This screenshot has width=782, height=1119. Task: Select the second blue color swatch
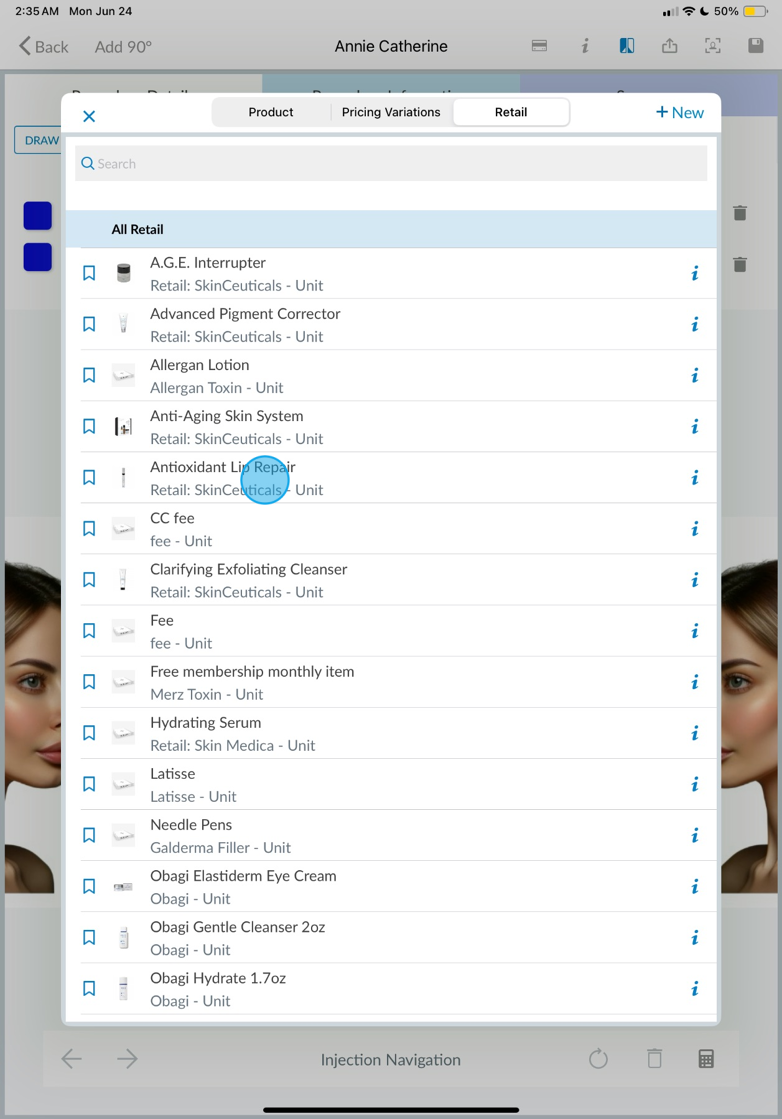[x=38, y=257]
